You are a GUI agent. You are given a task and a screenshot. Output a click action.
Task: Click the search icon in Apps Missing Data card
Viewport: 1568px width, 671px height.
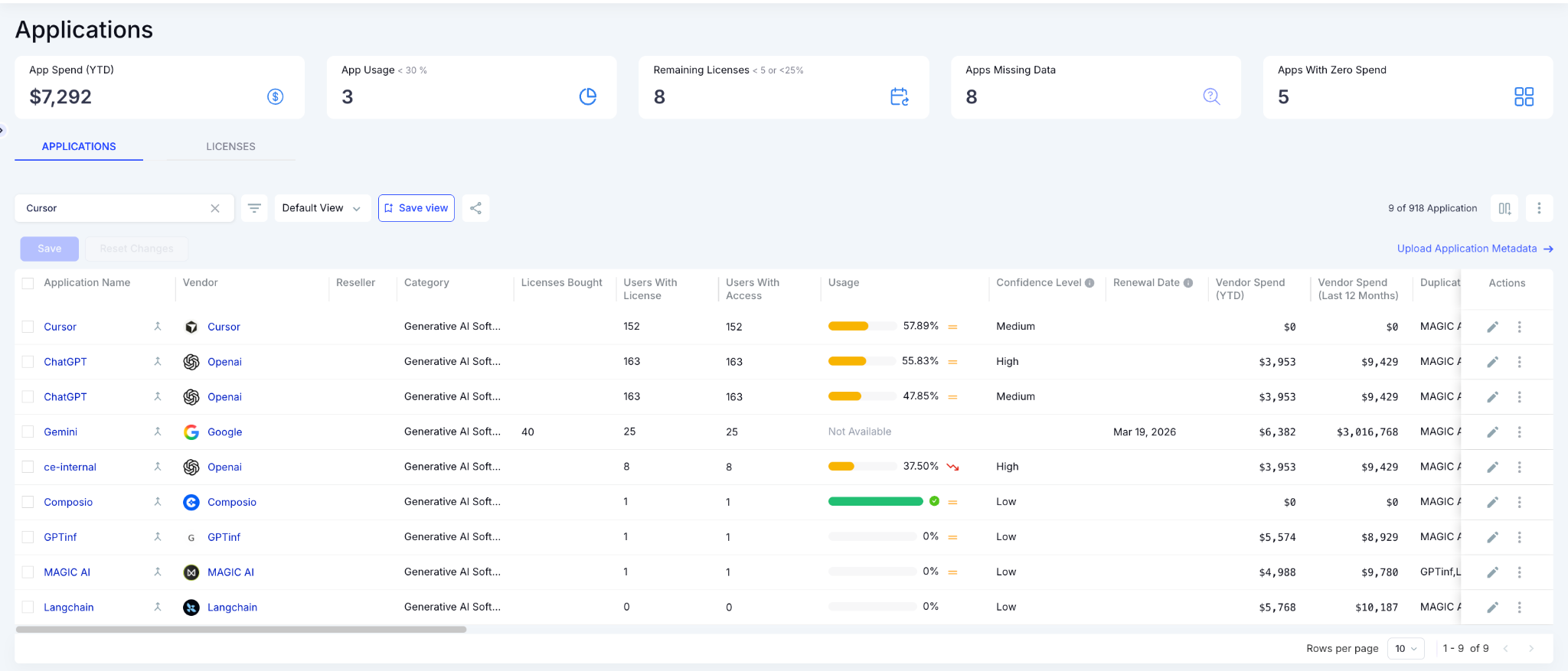pyautogui.click(x=1211, y=96)
